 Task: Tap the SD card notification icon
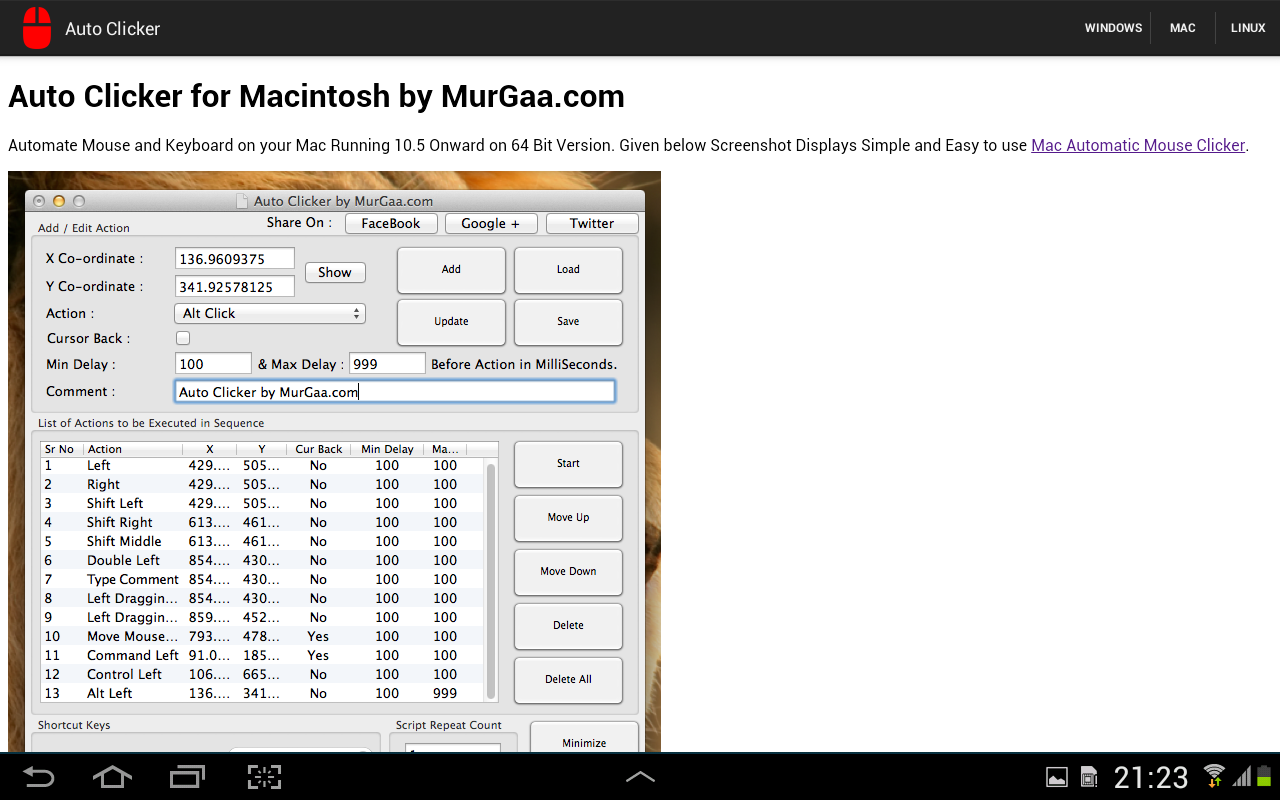click(1089, 777)
